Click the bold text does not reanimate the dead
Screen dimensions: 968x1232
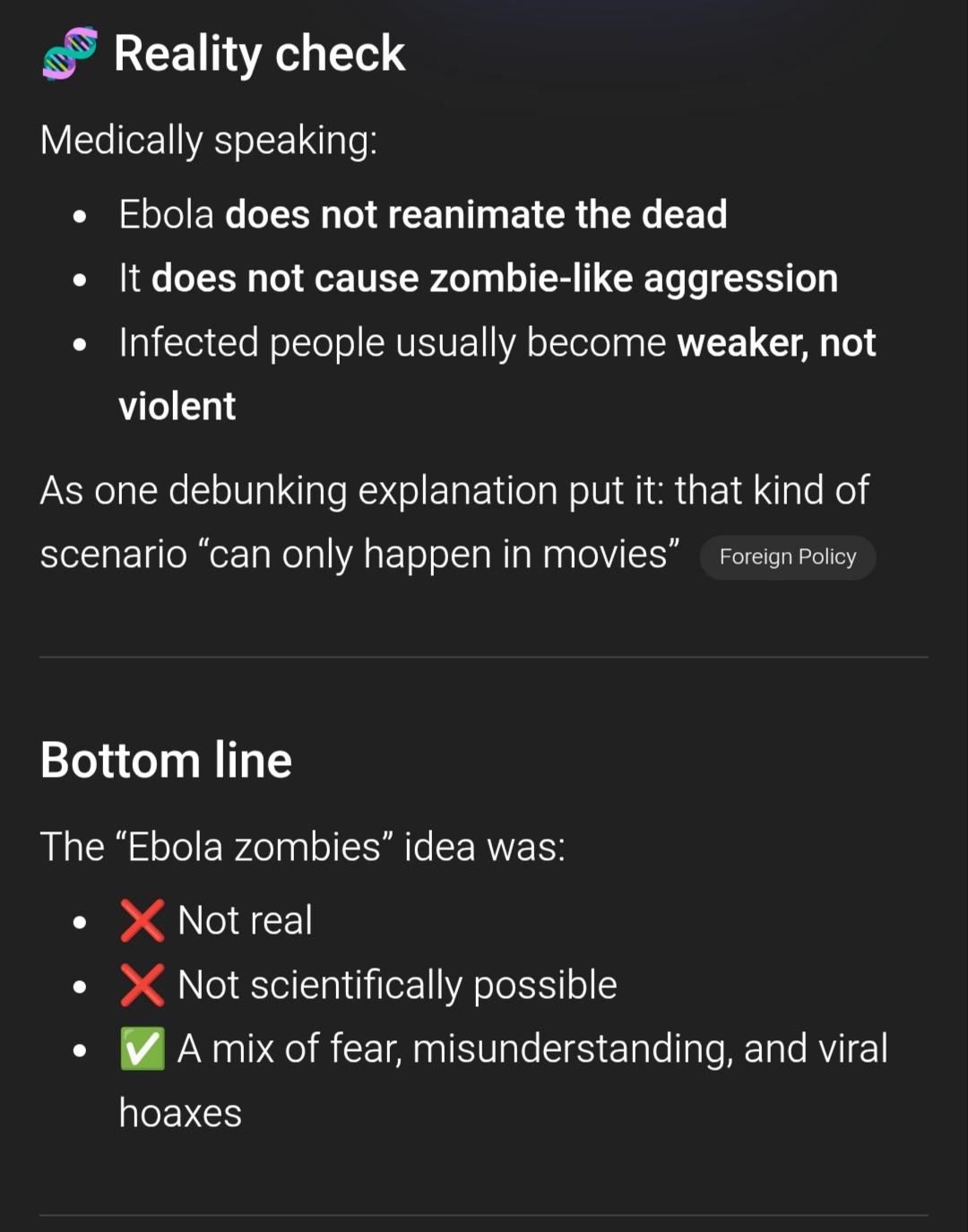coord(476,215)
